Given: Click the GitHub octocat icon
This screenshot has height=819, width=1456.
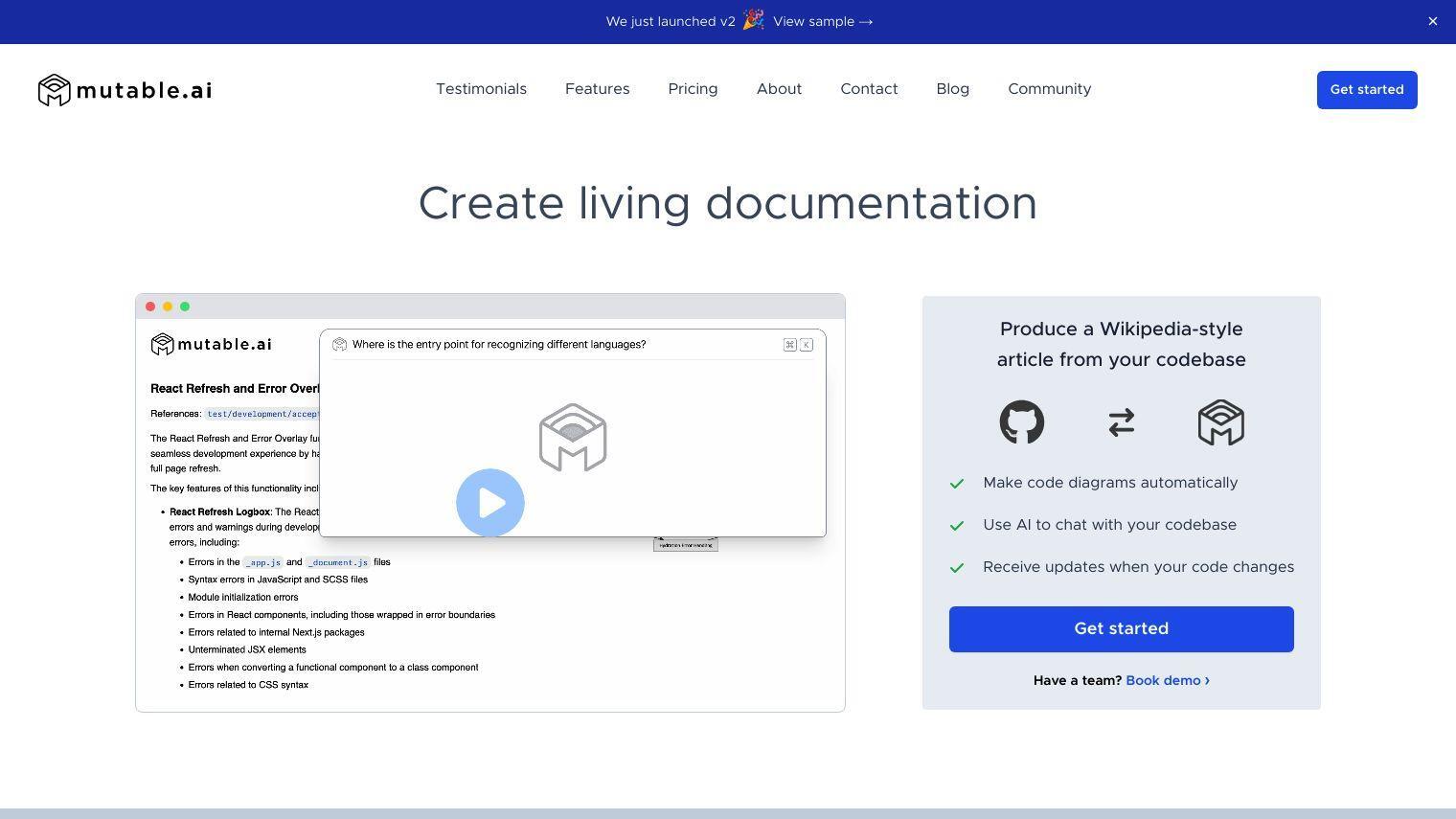Looking at the screenshot, I should (x=1022, y=422).
